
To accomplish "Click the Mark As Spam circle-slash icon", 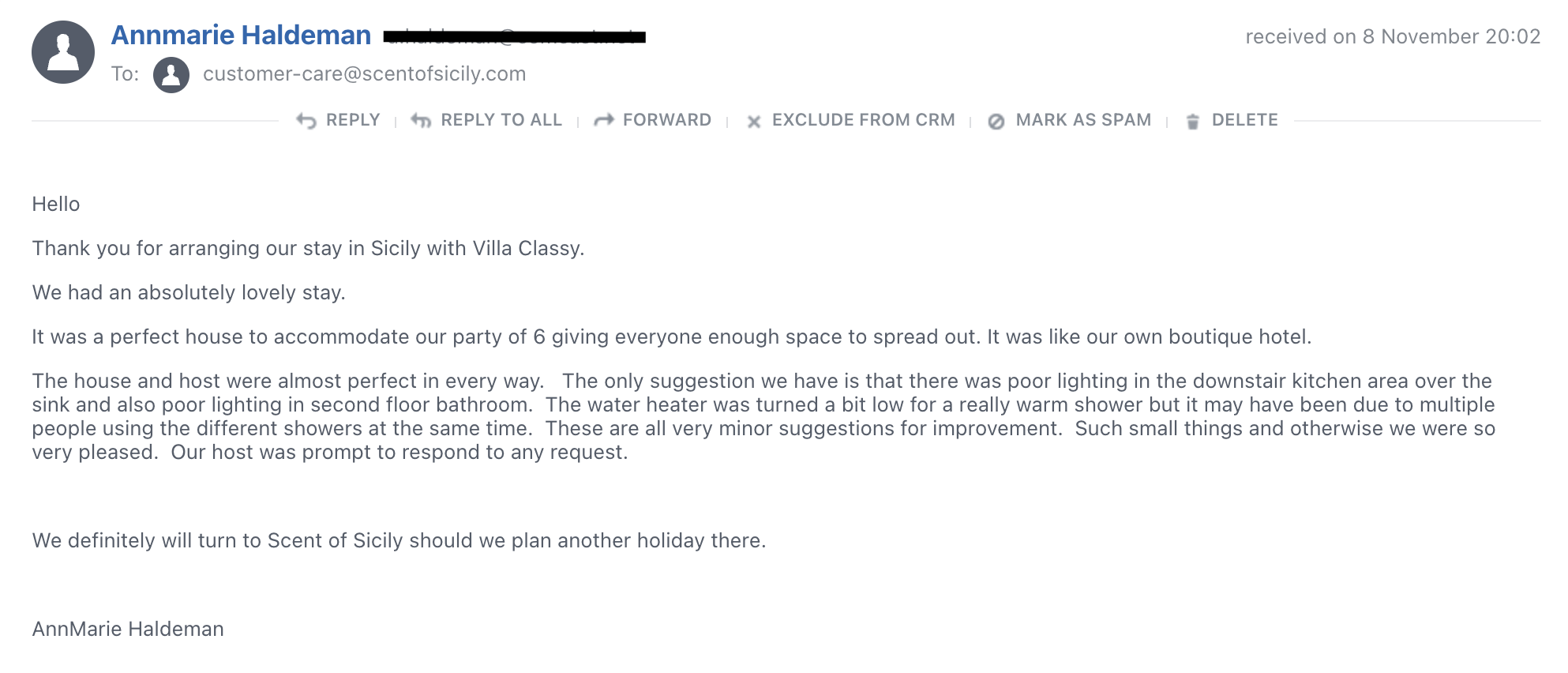I will pos(996,122).
